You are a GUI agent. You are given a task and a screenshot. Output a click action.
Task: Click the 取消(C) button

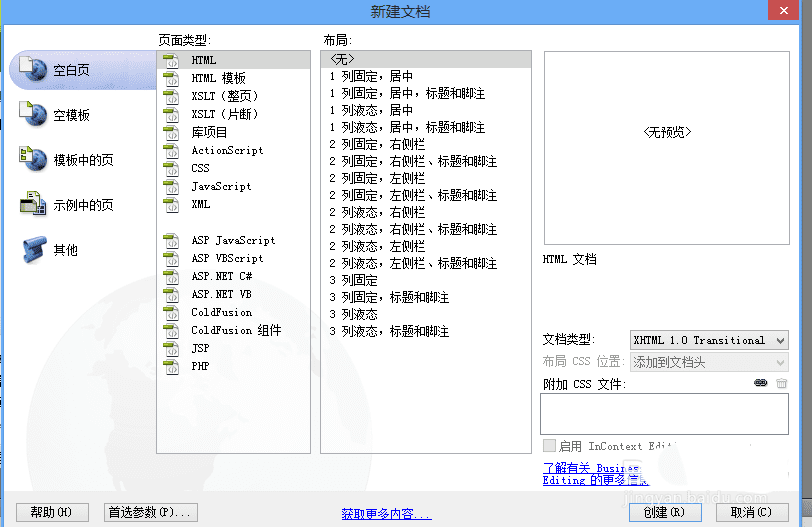tap(752, 513)
